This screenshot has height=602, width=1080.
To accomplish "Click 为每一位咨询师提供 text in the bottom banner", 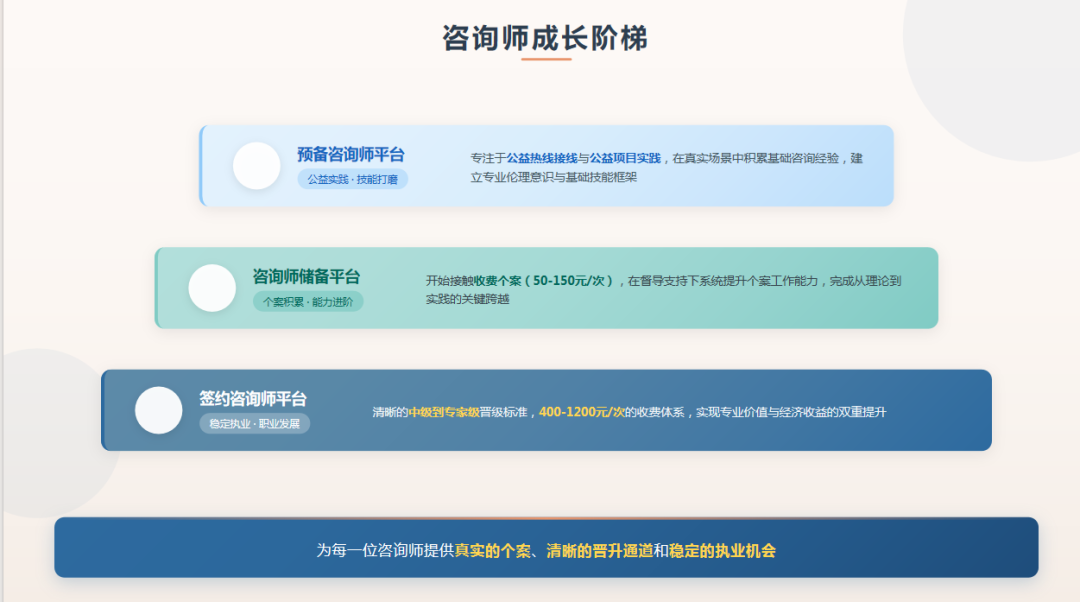I will [x=385, y=550].
